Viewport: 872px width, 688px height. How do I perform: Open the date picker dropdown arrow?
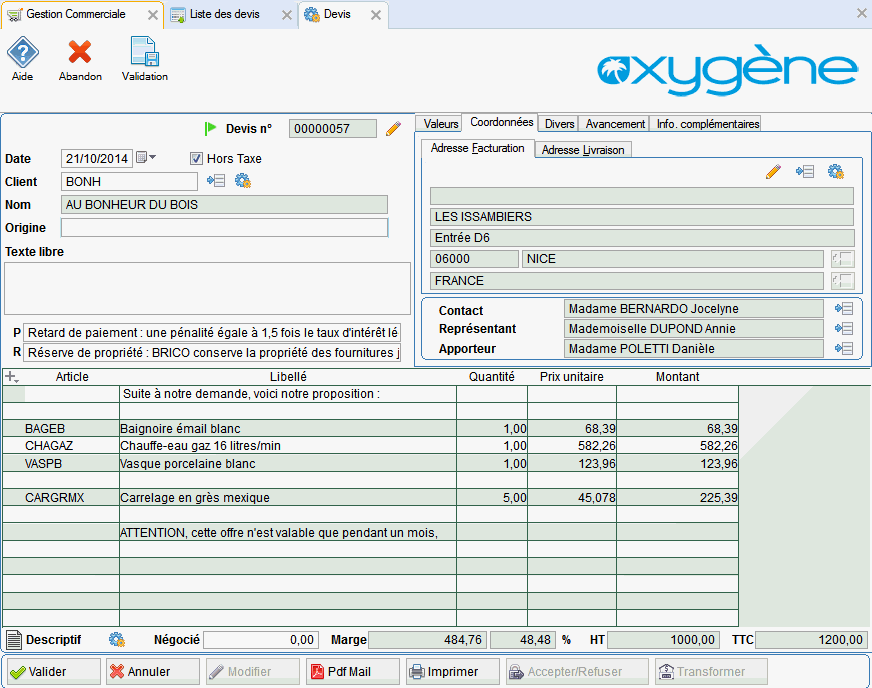pos(152,158)
